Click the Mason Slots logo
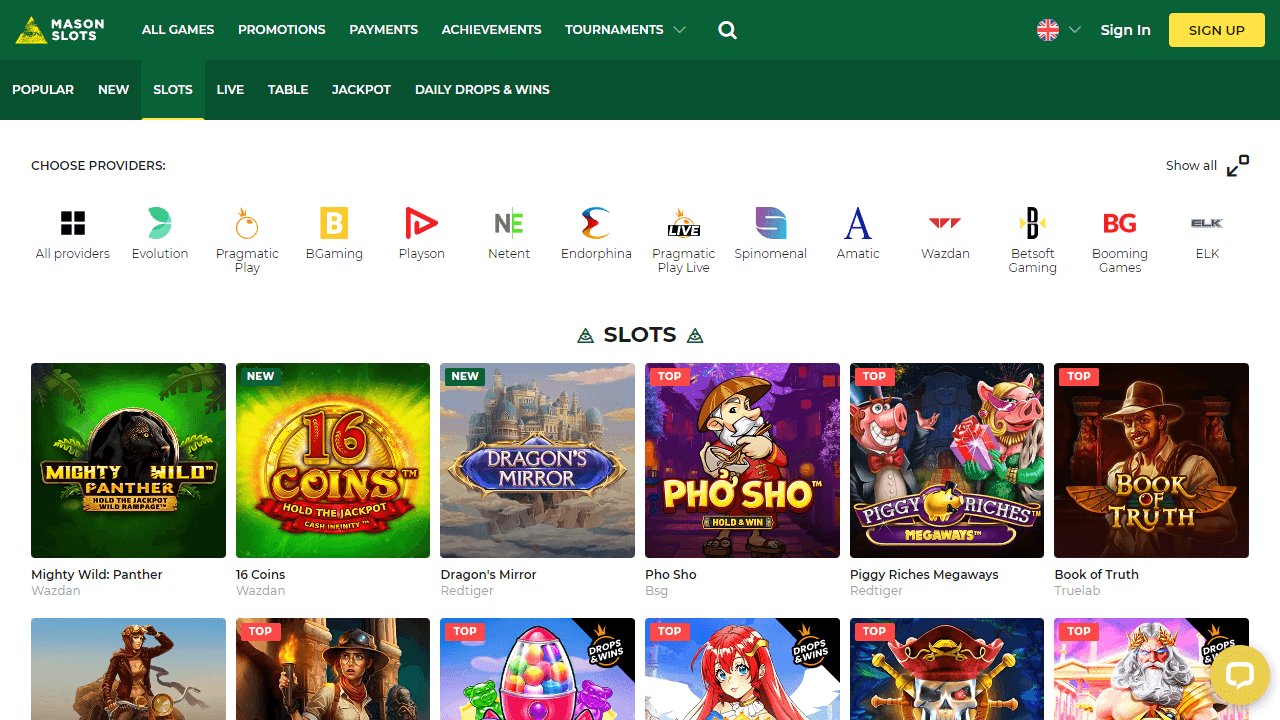1280x720 pixels. pyautogui.click(x=60, y=30)
